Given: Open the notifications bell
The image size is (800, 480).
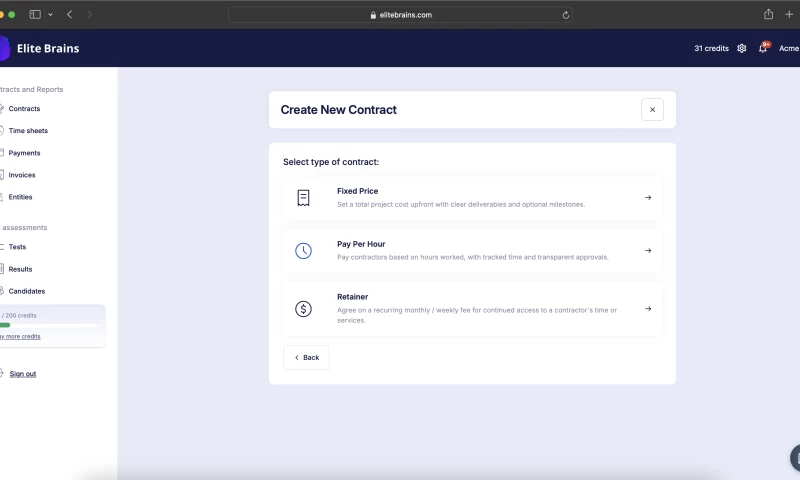Looking at the screenshot, I should pyautogui.click(x=763, y=47).
